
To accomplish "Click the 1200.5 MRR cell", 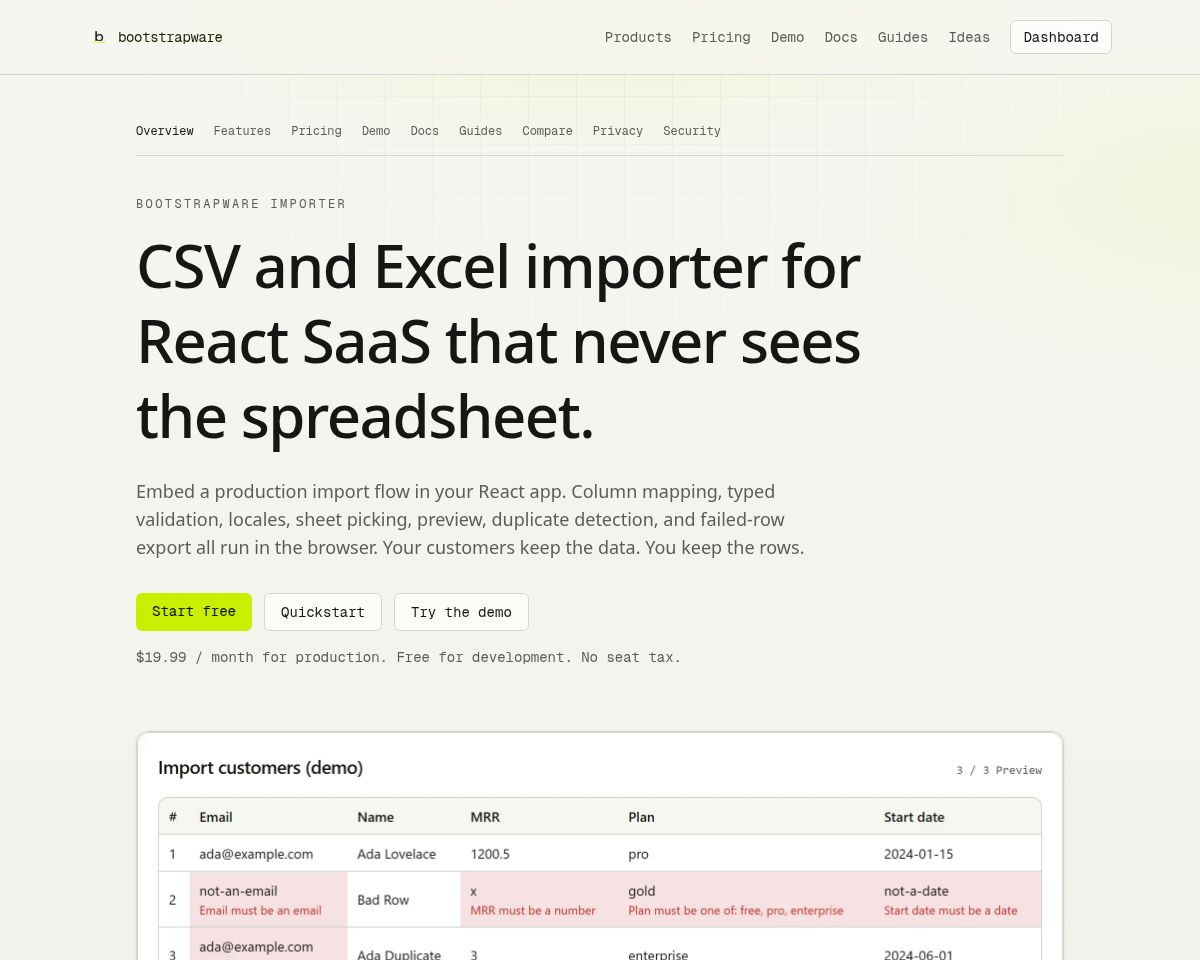I will tap(540, 854).
